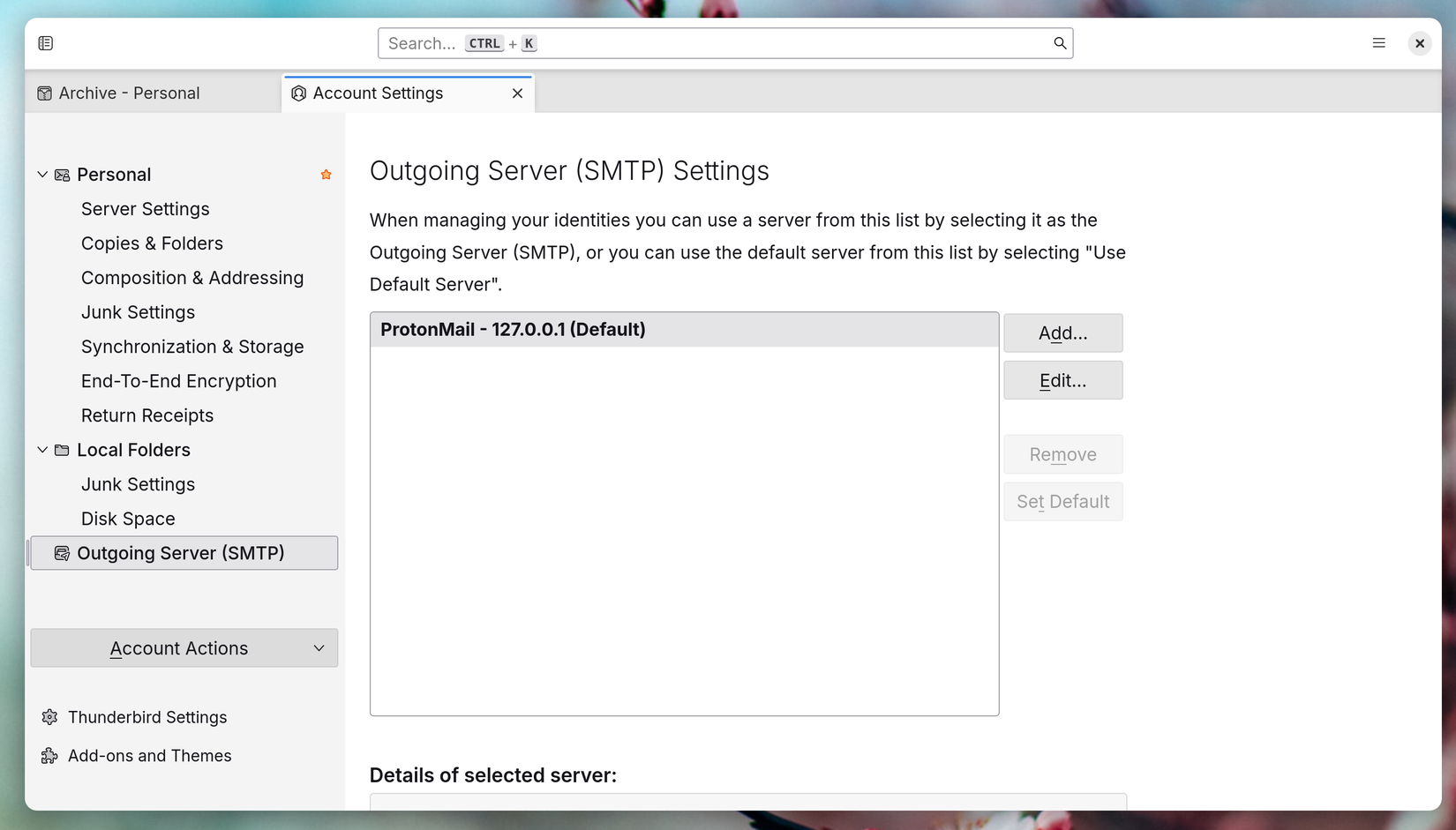Click the Edit... server button

pos(1063,380)
